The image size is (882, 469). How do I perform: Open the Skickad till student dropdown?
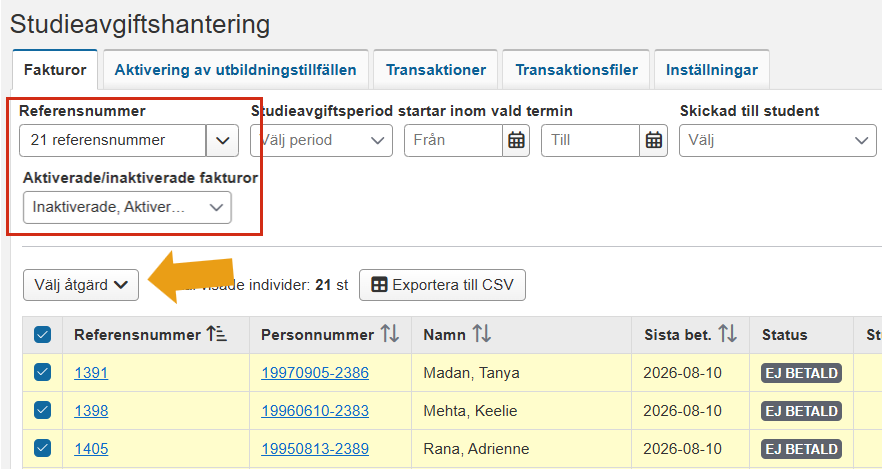coord(777,140)
